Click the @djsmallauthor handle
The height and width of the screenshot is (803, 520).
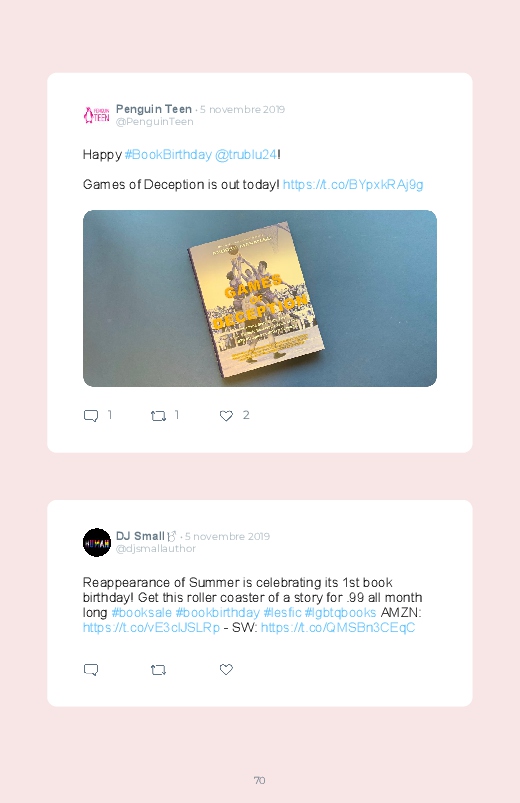[x=156, y=548]
